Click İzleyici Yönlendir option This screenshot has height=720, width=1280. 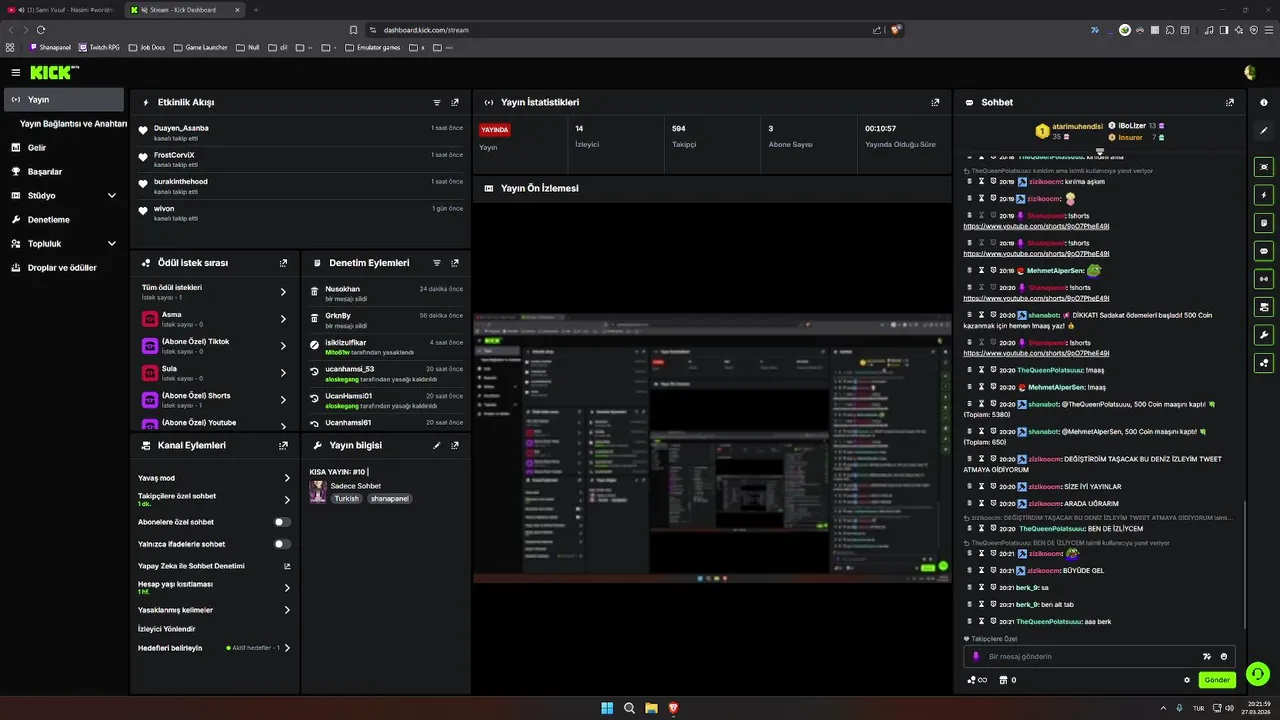coord(167,629)
